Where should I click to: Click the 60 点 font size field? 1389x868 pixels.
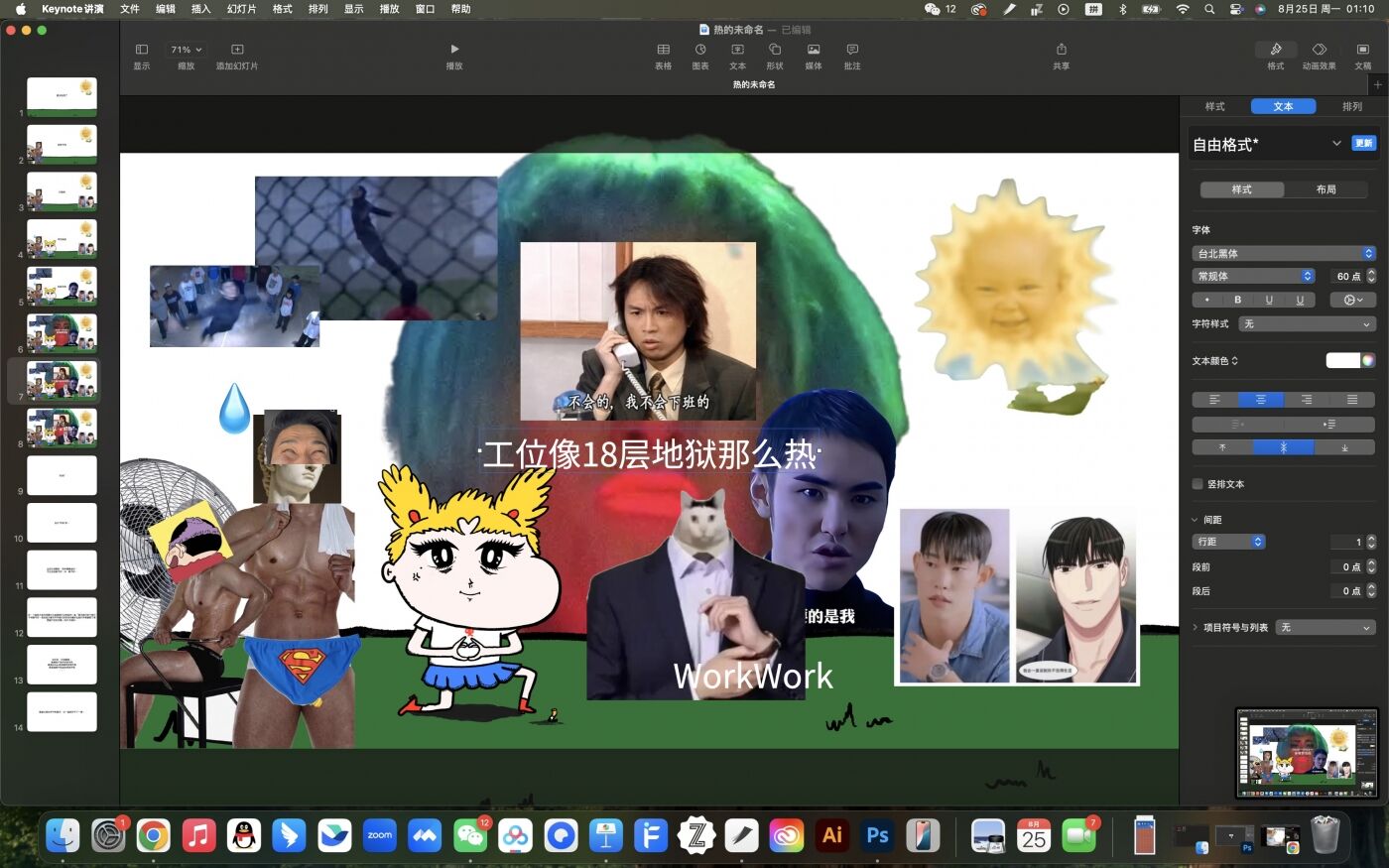click(1347, 276)
